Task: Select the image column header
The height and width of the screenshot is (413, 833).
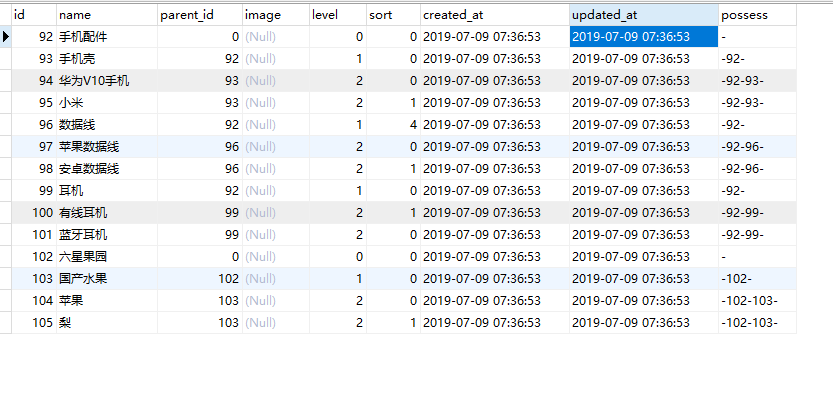Action: [x=276, y=15]
